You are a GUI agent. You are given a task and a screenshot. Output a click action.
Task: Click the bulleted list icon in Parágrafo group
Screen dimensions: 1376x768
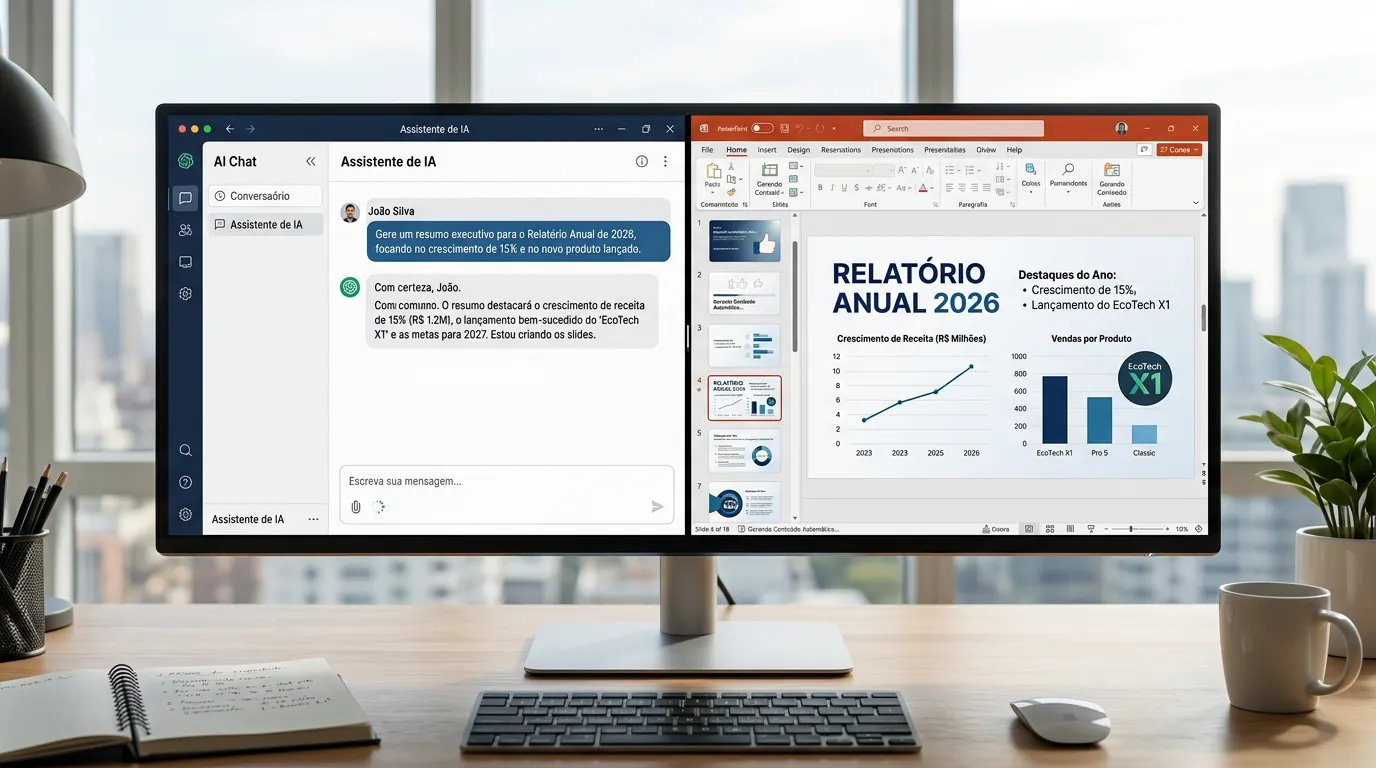950,170
